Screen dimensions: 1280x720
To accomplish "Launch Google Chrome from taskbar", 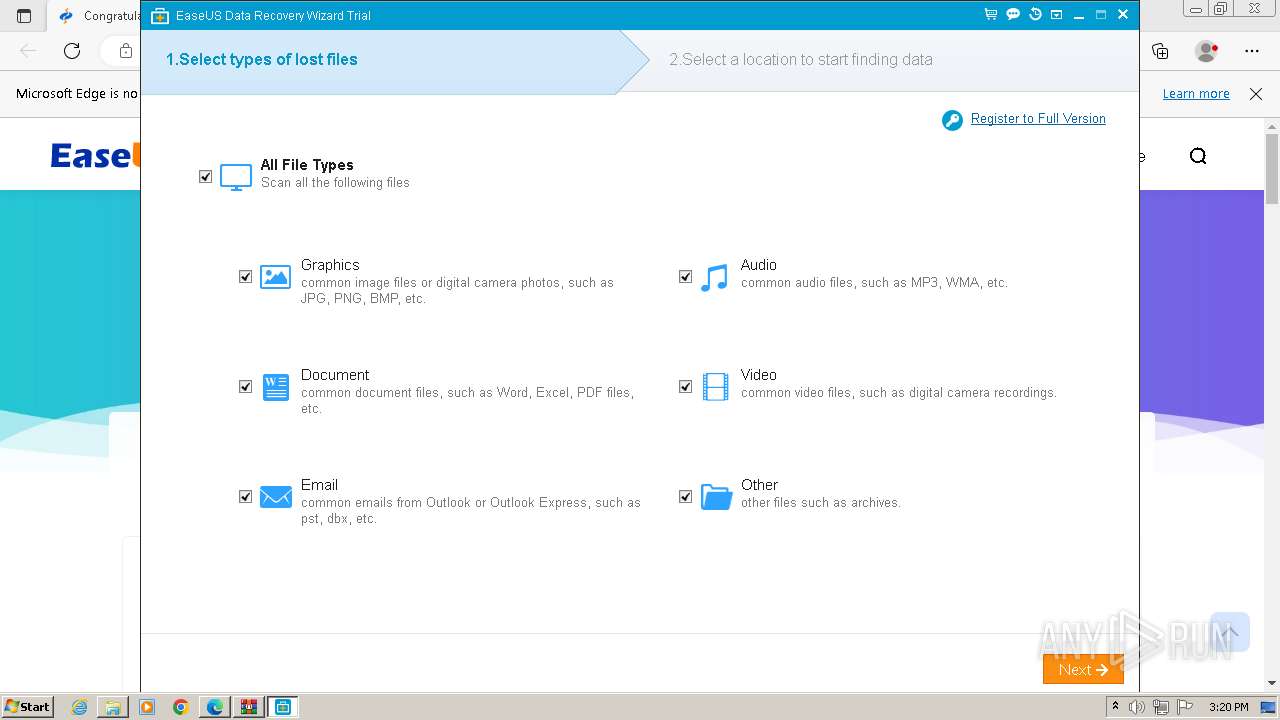I will coord(181,707).
